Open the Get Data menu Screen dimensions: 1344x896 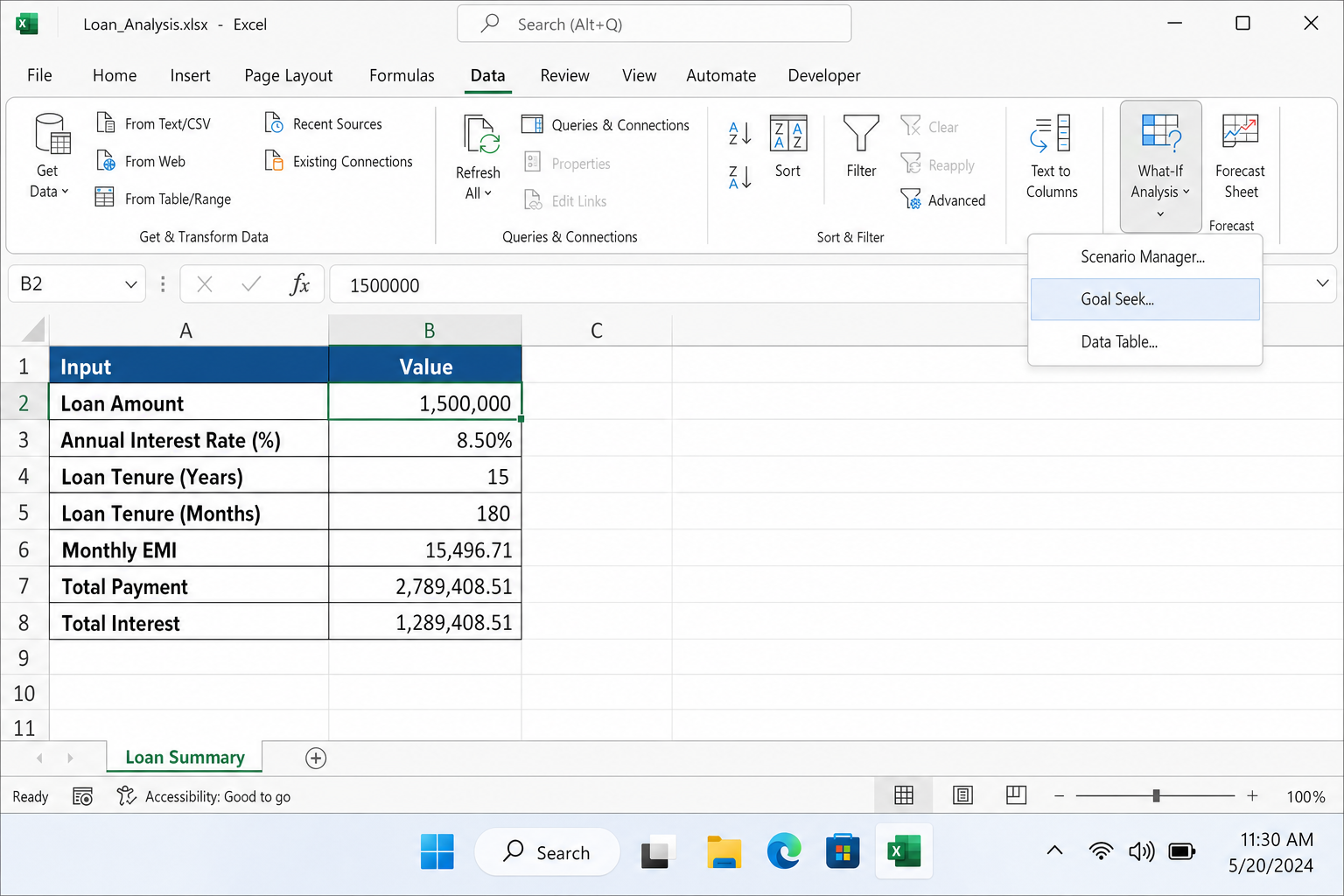pyautogui.click(x=49, y=156)
